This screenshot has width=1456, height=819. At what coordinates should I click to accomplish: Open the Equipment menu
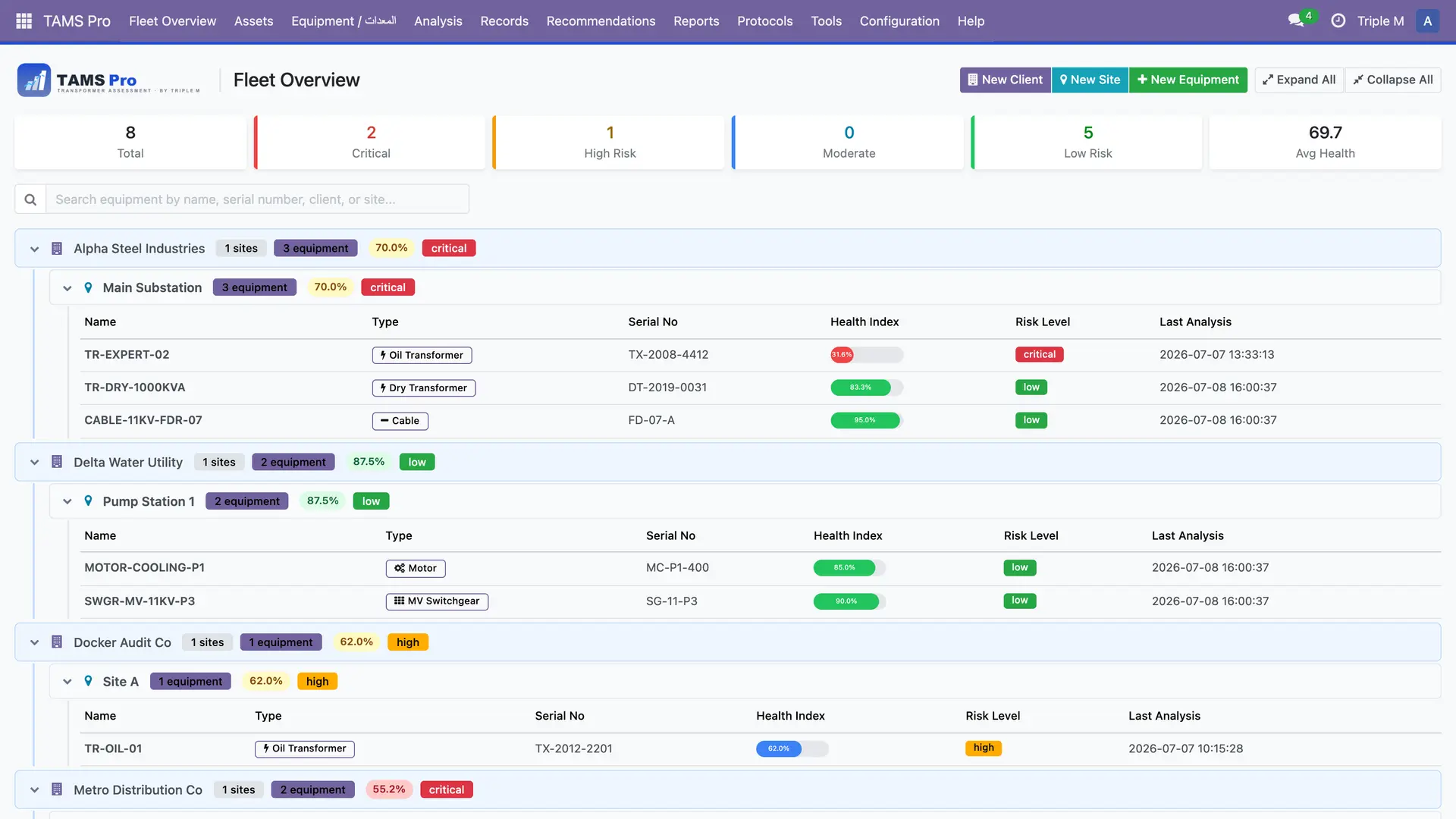click(x=344, y=21)
